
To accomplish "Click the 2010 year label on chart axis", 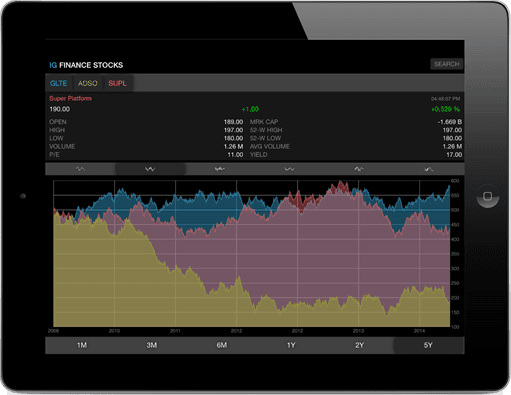I will pos(114,331).
